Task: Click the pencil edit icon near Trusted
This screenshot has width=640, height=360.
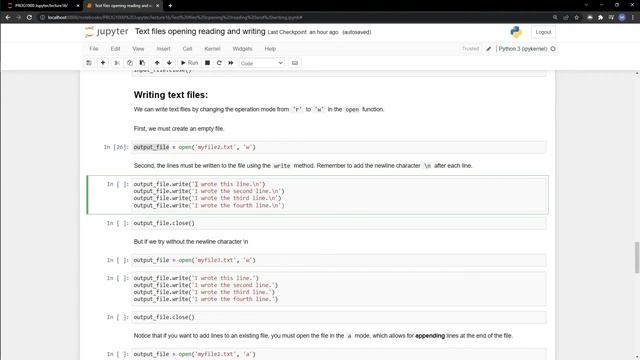Action: coord(489,49)
